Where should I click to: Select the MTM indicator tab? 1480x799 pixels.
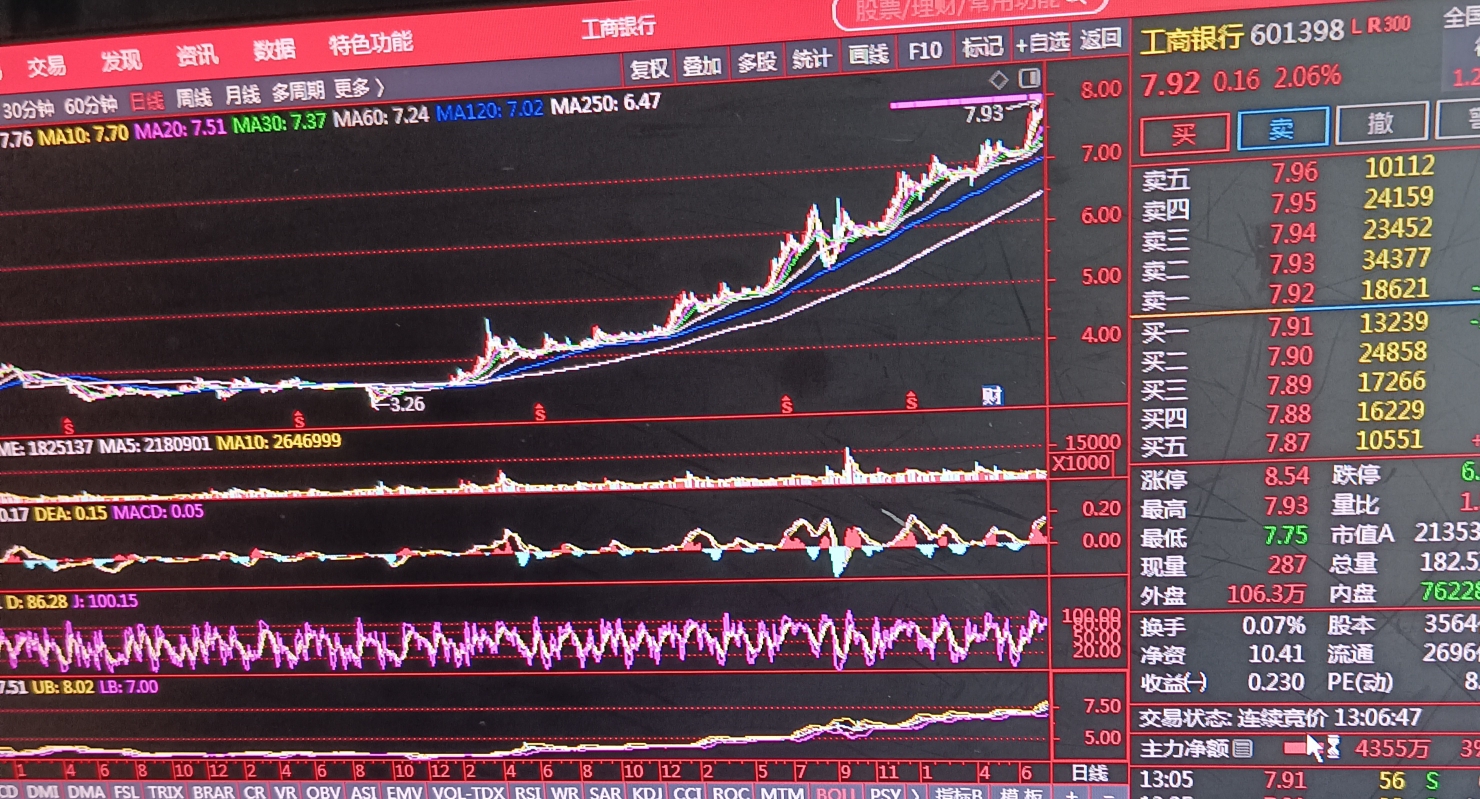pos(782,792)
